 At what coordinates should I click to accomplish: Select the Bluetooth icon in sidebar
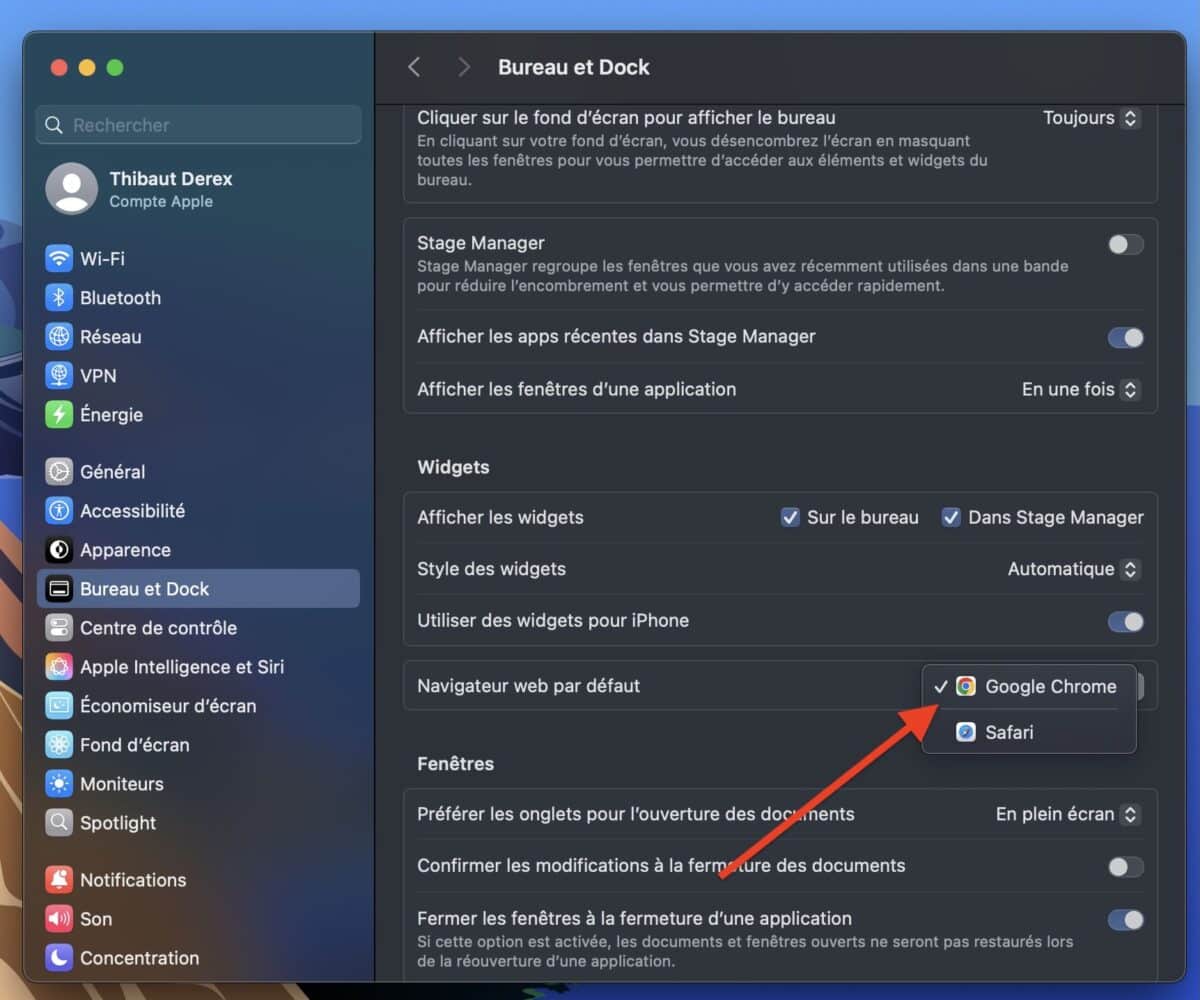59,297
